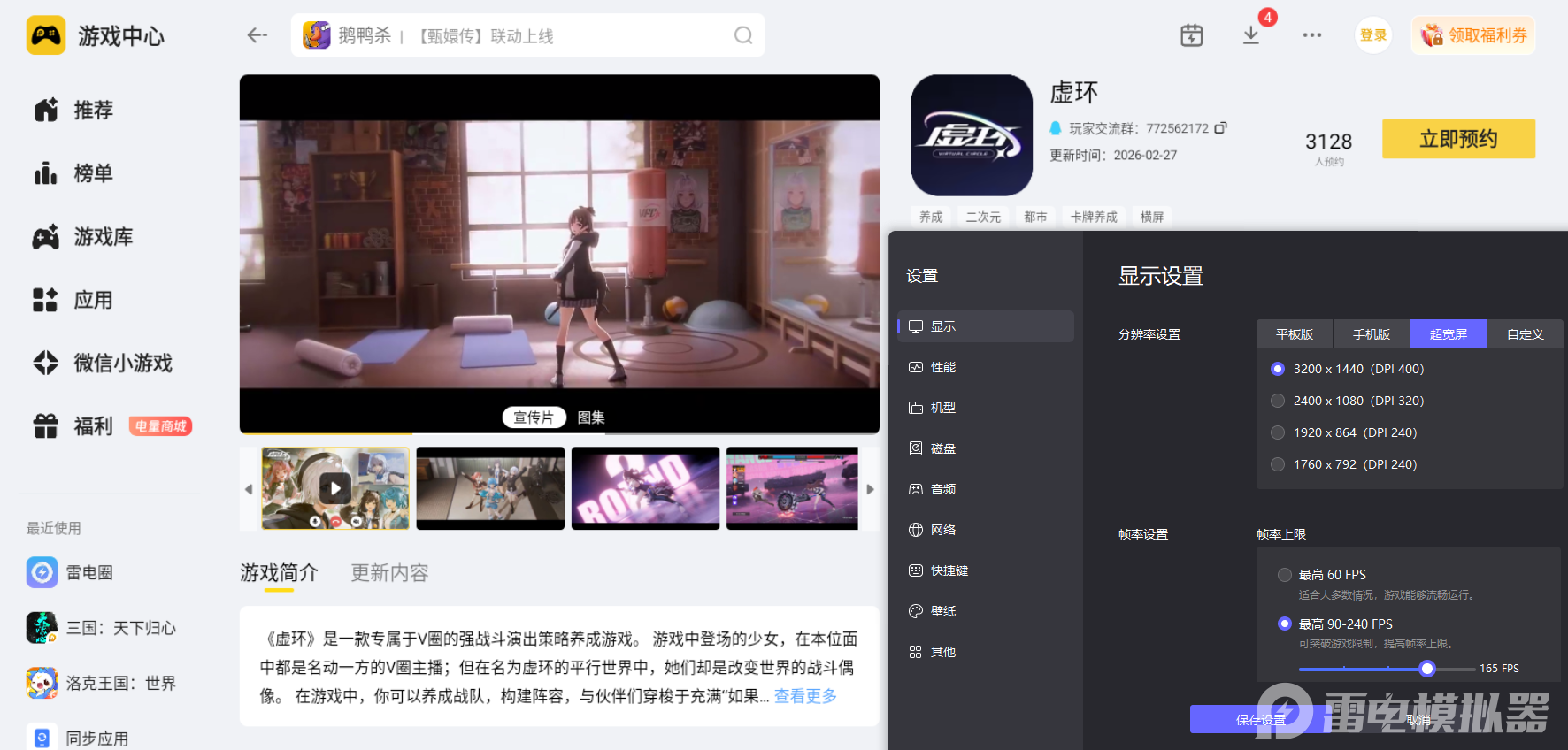Viewport: 1568px width, 750px height.
Task: Click 取消 to cancel settings
Action: tap(1418, 720)
